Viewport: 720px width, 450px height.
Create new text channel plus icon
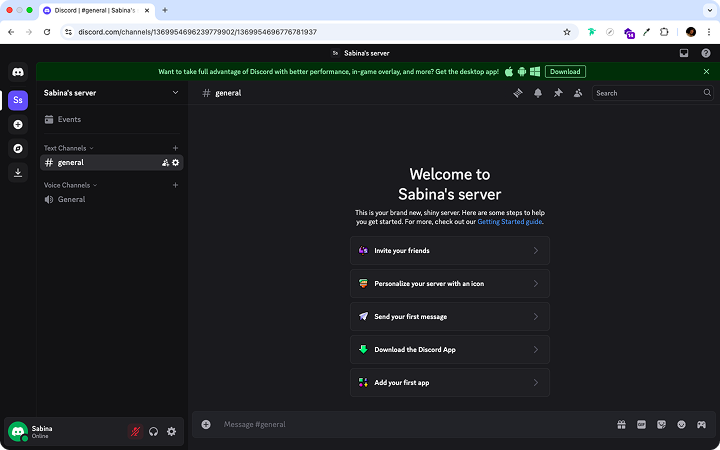[x=175, y=148]
